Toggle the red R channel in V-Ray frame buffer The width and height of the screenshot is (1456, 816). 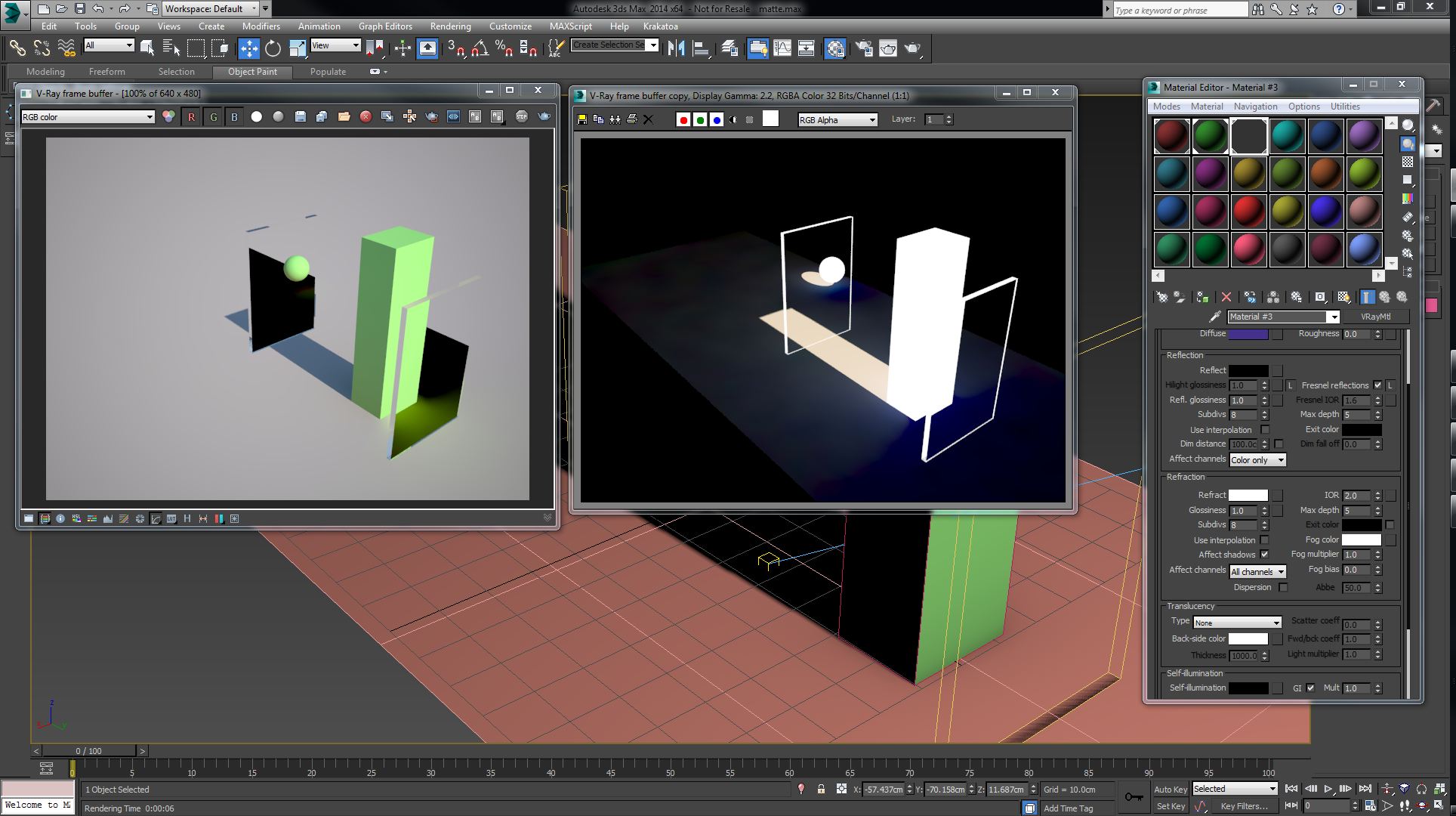[x=191, y=117]
